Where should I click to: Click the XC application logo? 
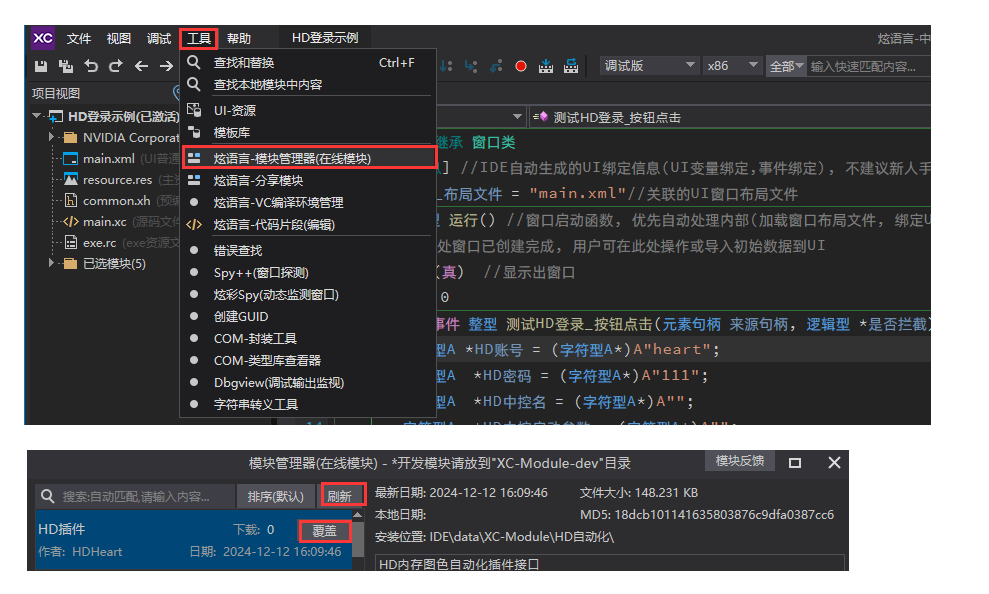[x=43, y=38]
